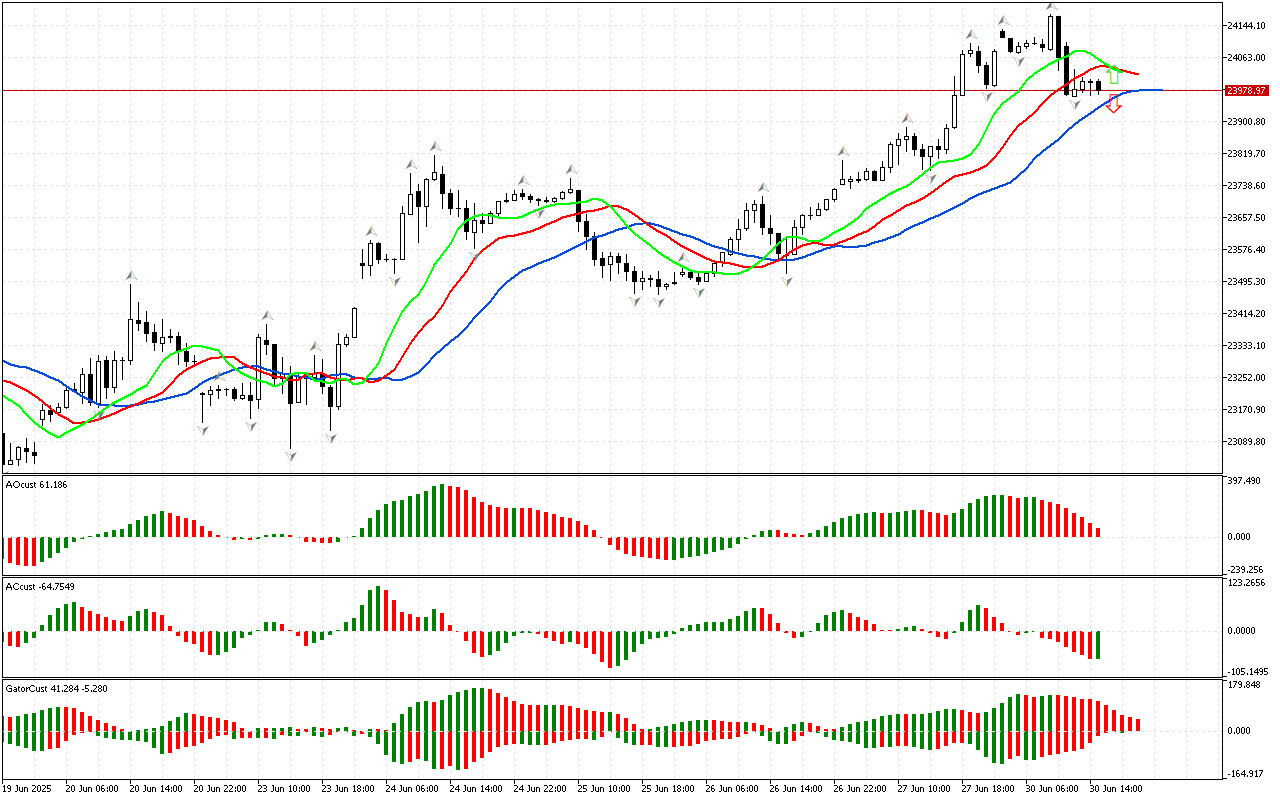
Task: Click the 30 Jun 14:00 time label
Action: pos(1117,788)
